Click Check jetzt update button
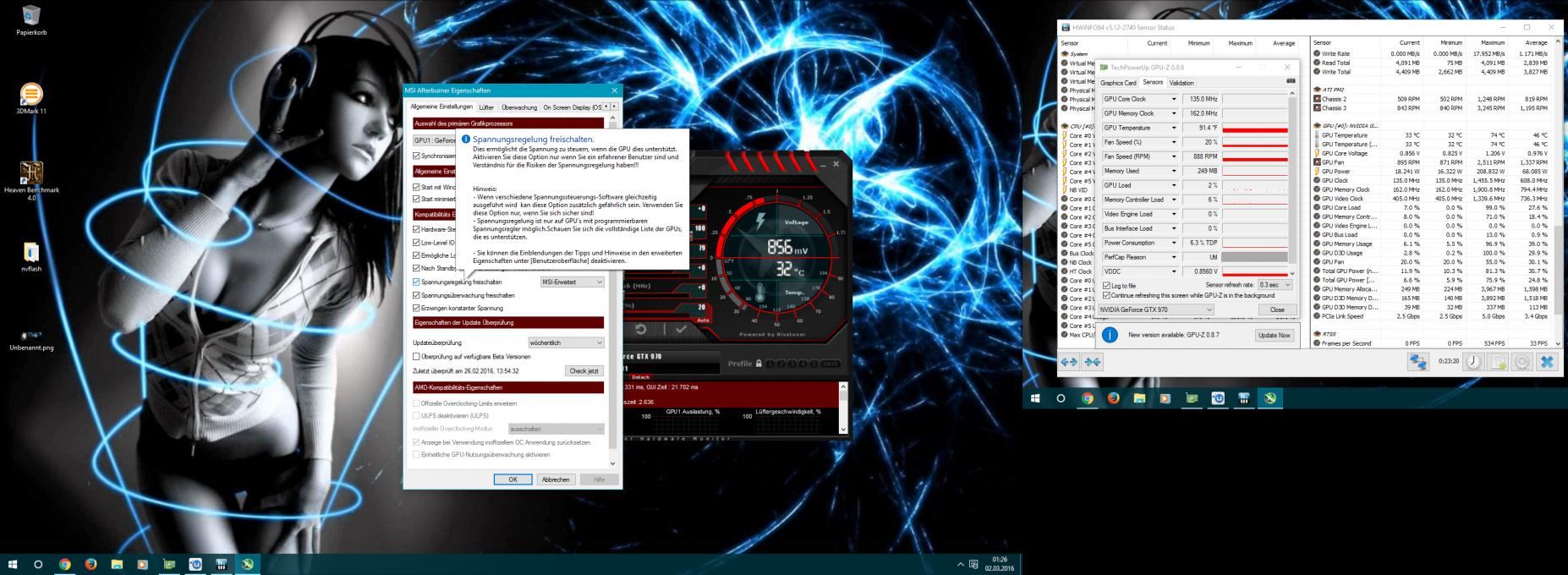1568x575 pixels. (x=584, y=371)
